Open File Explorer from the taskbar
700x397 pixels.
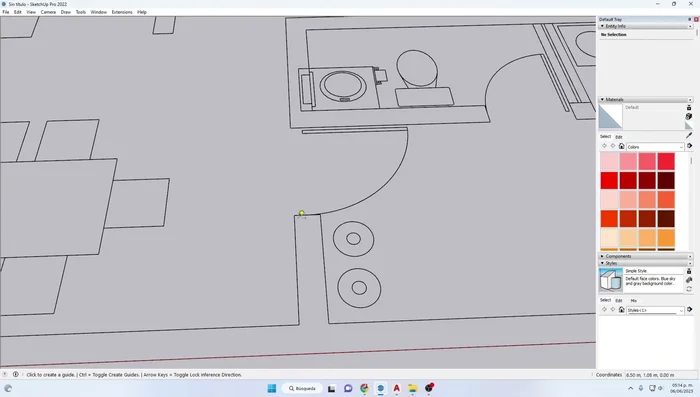click(x=412, y=389)
